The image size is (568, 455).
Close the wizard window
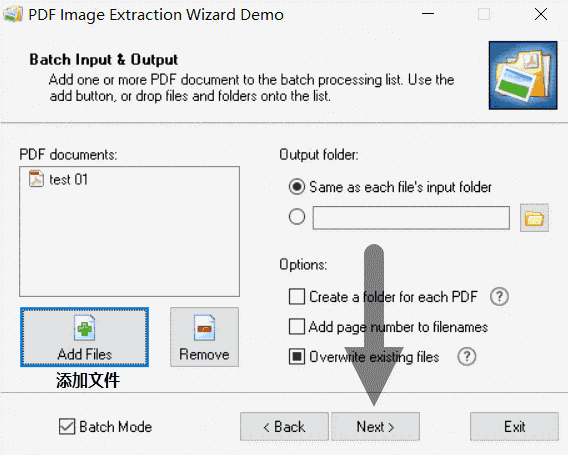pos(541,14)
